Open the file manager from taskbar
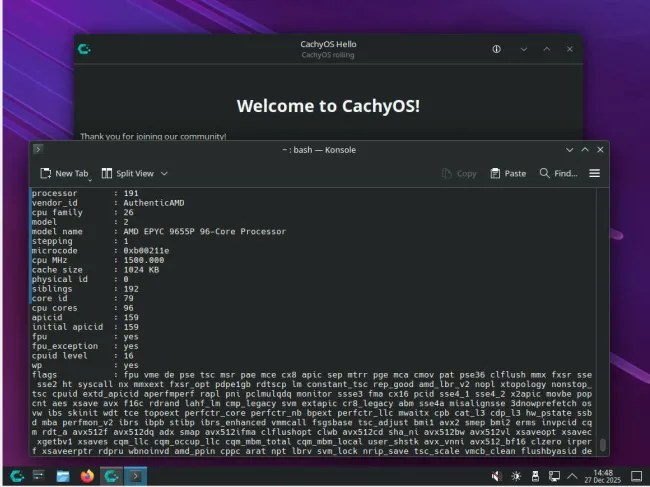This screenshot has height=487, width=650. point(63,476)
